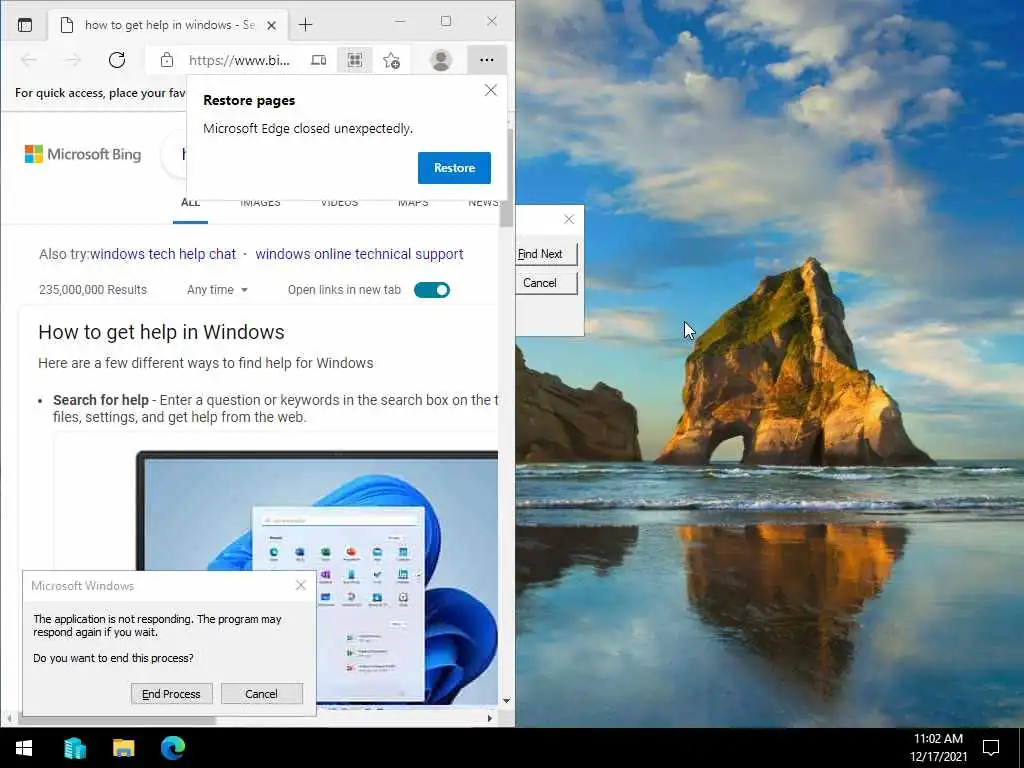This screenshot has width=1024, height=768.
Task: Select the ALL search tab
Action: [x=190, y=204]
